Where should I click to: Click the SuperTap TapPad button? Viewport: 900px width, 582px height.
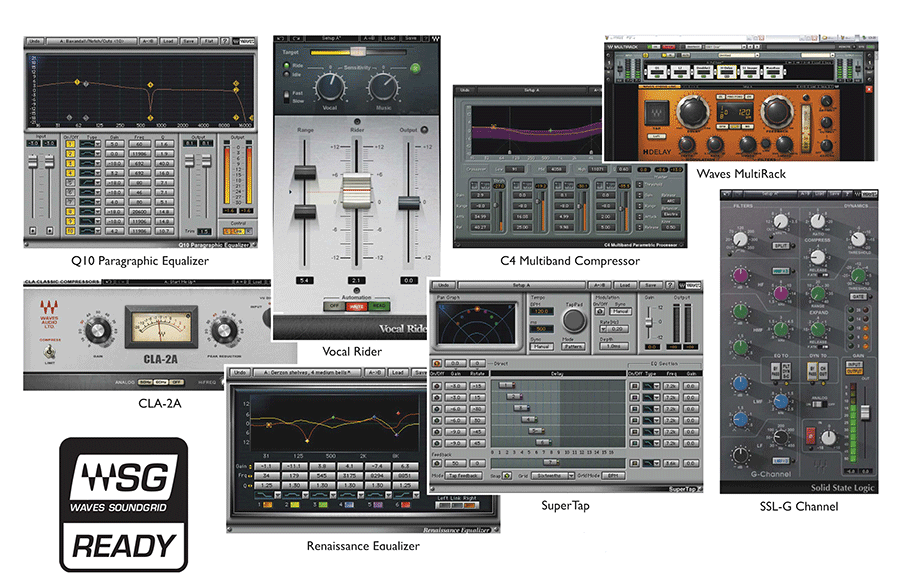coord(573,321)
